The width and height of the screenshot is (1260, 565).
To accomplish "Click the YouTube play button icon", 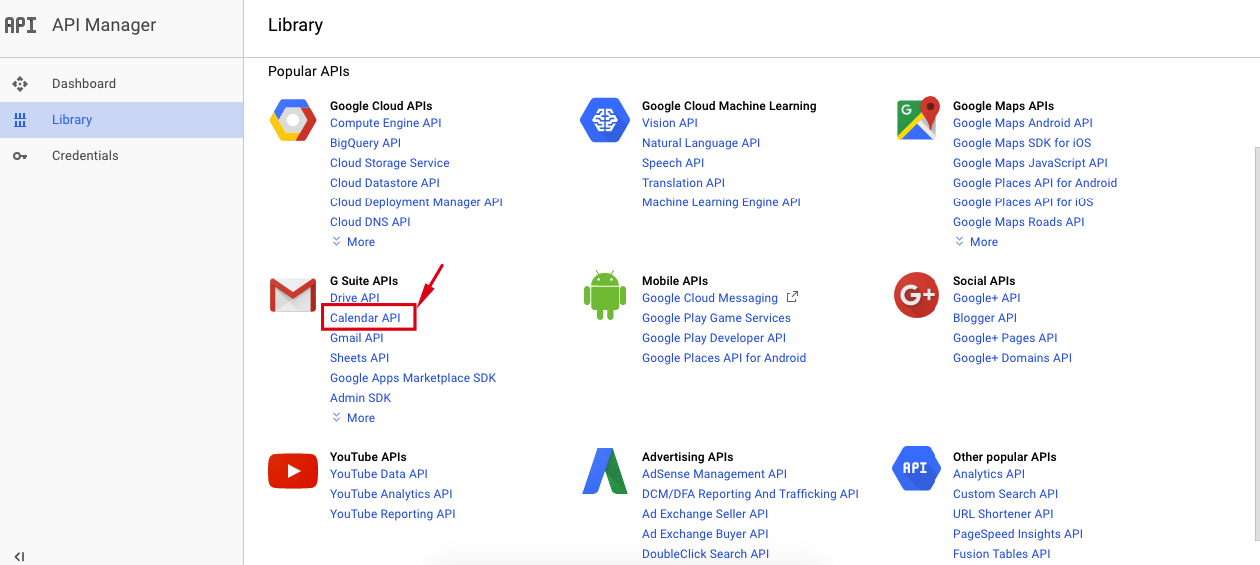I will point(293,471).
